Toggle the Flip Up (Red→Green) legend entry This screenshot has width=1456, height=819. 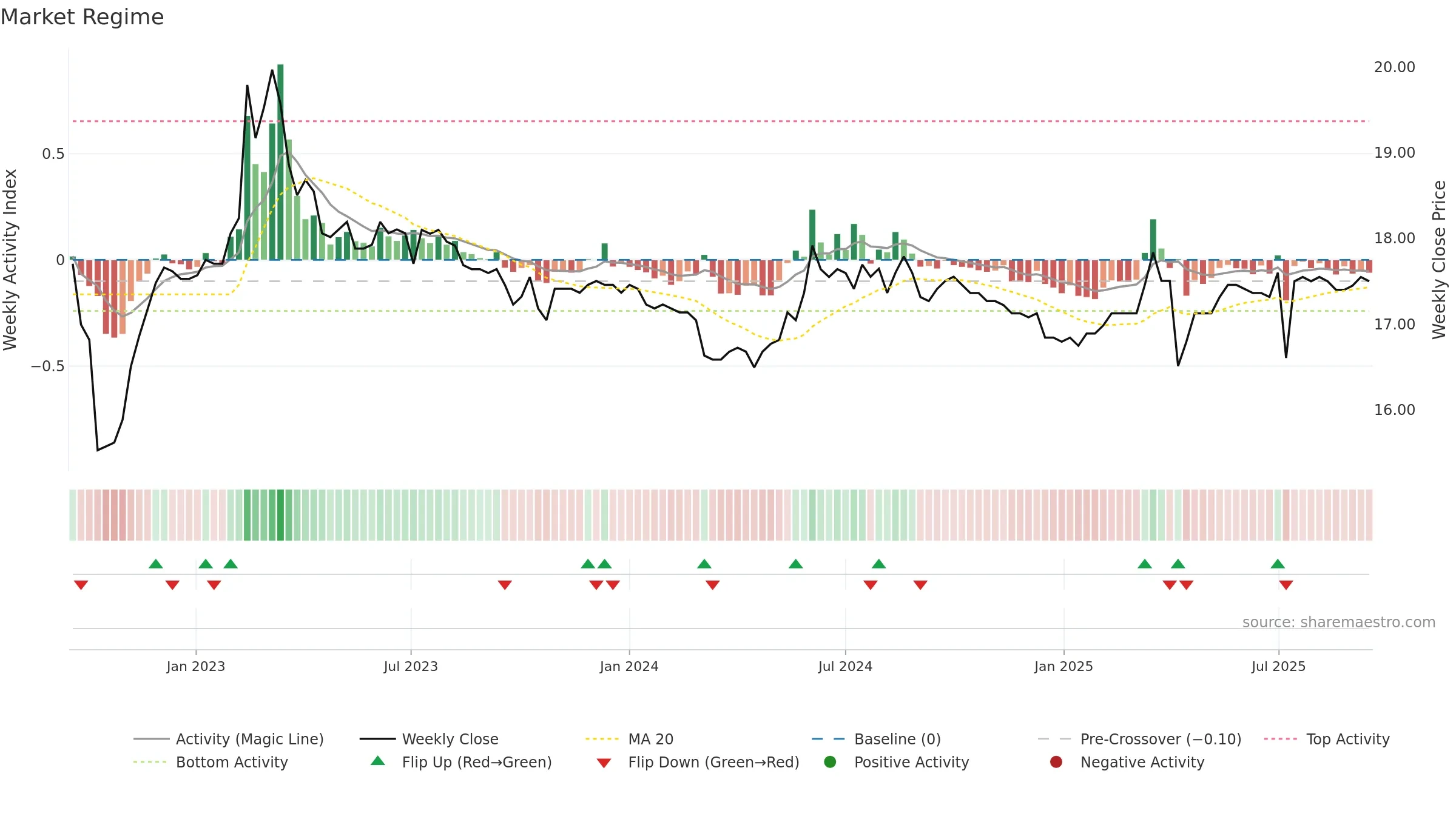(461, 762)
